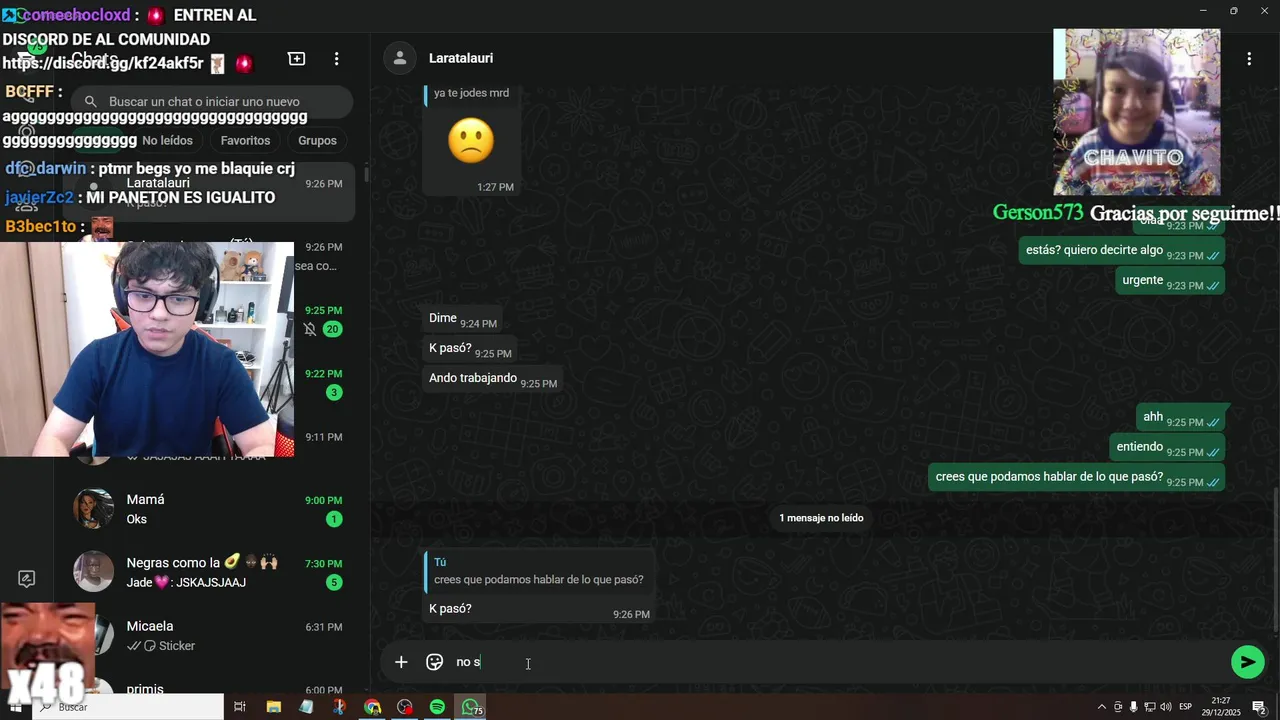The image size is (1280, 720).
Task: Click the '1 mensaje no leído' divider label
Action: pos(821,518)
